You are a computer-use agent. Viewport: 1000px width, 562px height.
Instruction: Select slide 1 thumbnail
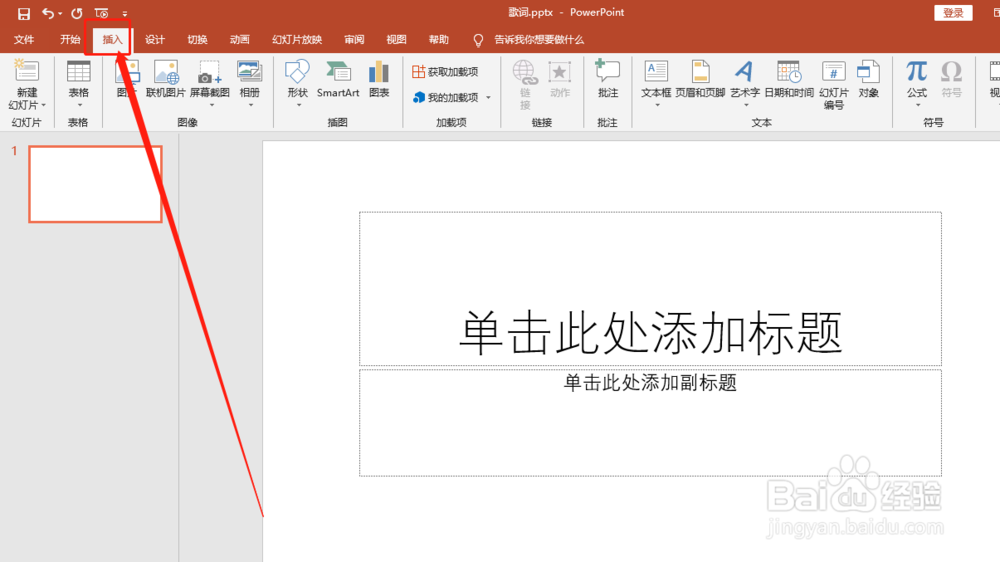tap(95, 184)
